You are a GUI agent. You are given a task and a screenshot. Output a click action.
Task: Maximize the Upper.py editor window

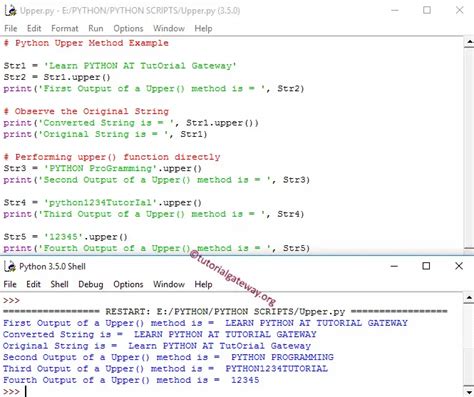(x=427, y=10)
